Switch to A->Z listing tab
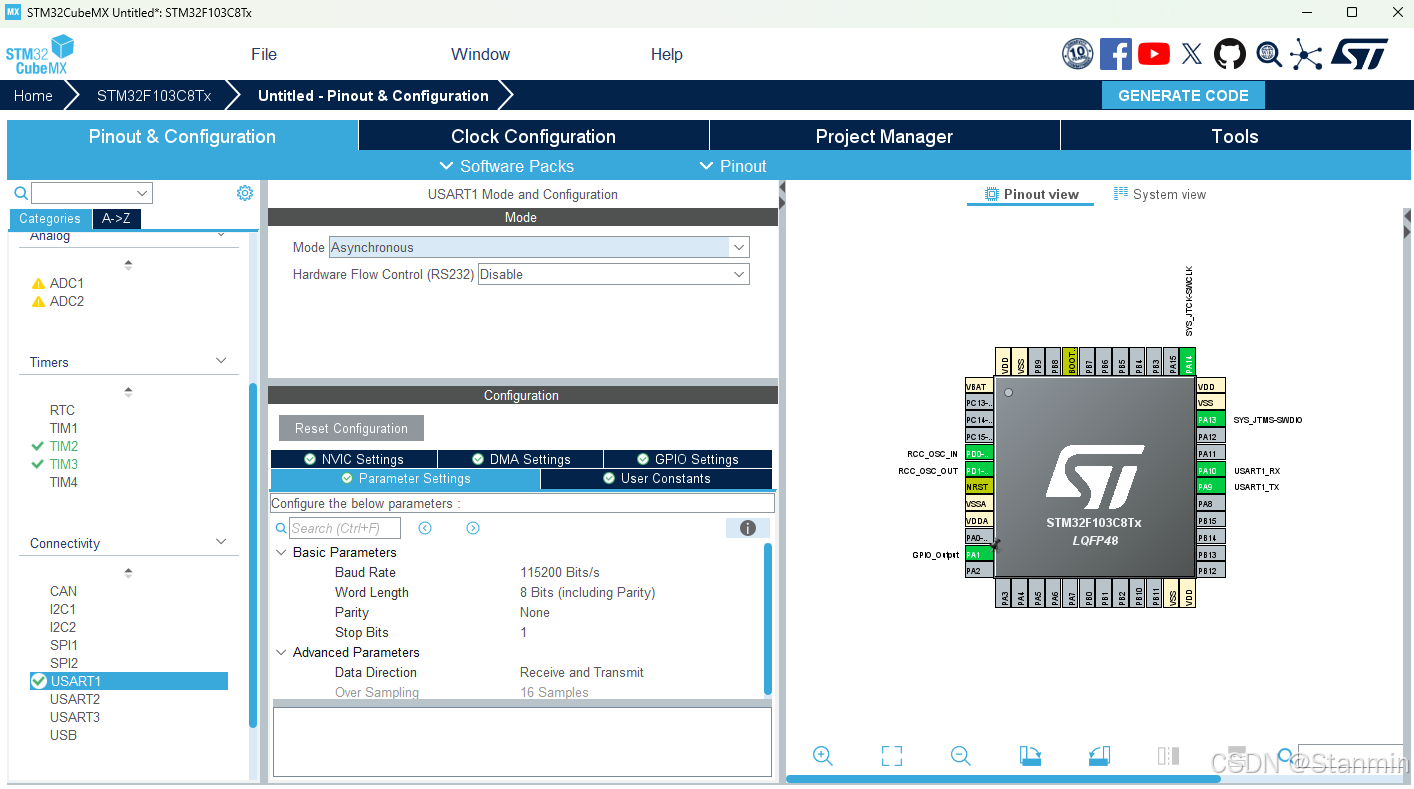This screenshot has width=1414, height=789. pyautogui.click(x=117, y=218)
